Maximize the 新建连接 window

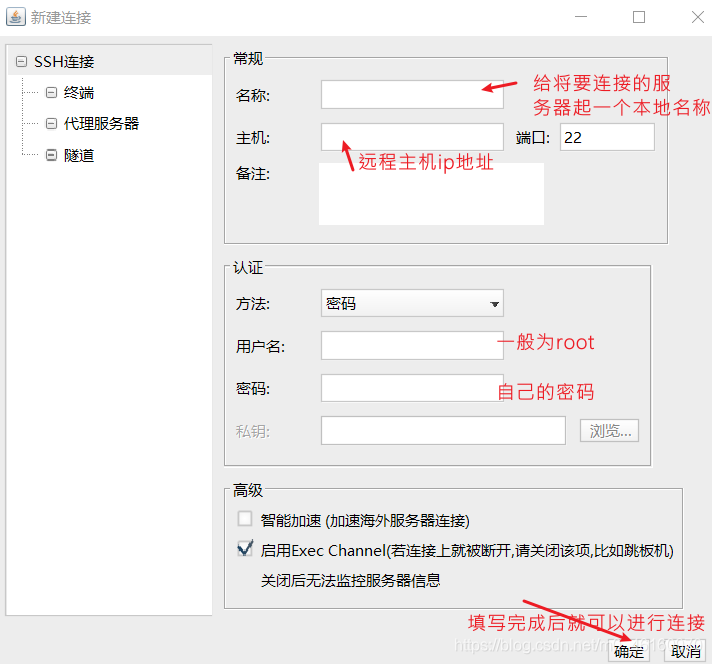click(639, 17)
